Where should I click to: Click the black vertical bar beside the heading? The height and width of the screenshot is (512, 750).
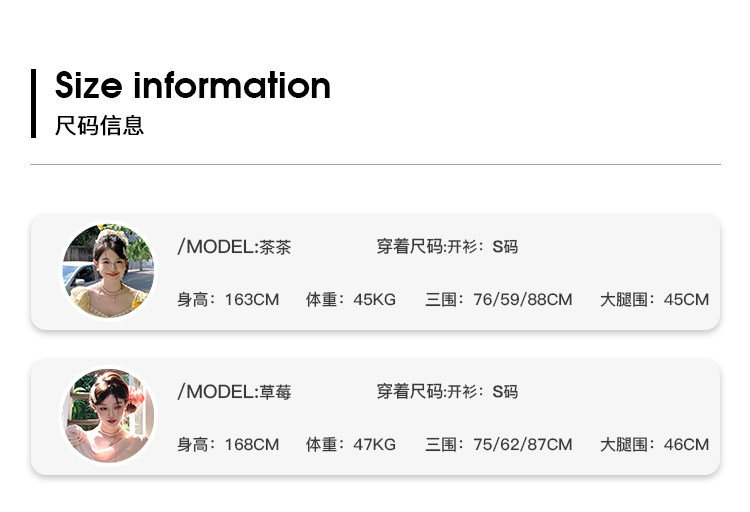[x=33, y=102]
